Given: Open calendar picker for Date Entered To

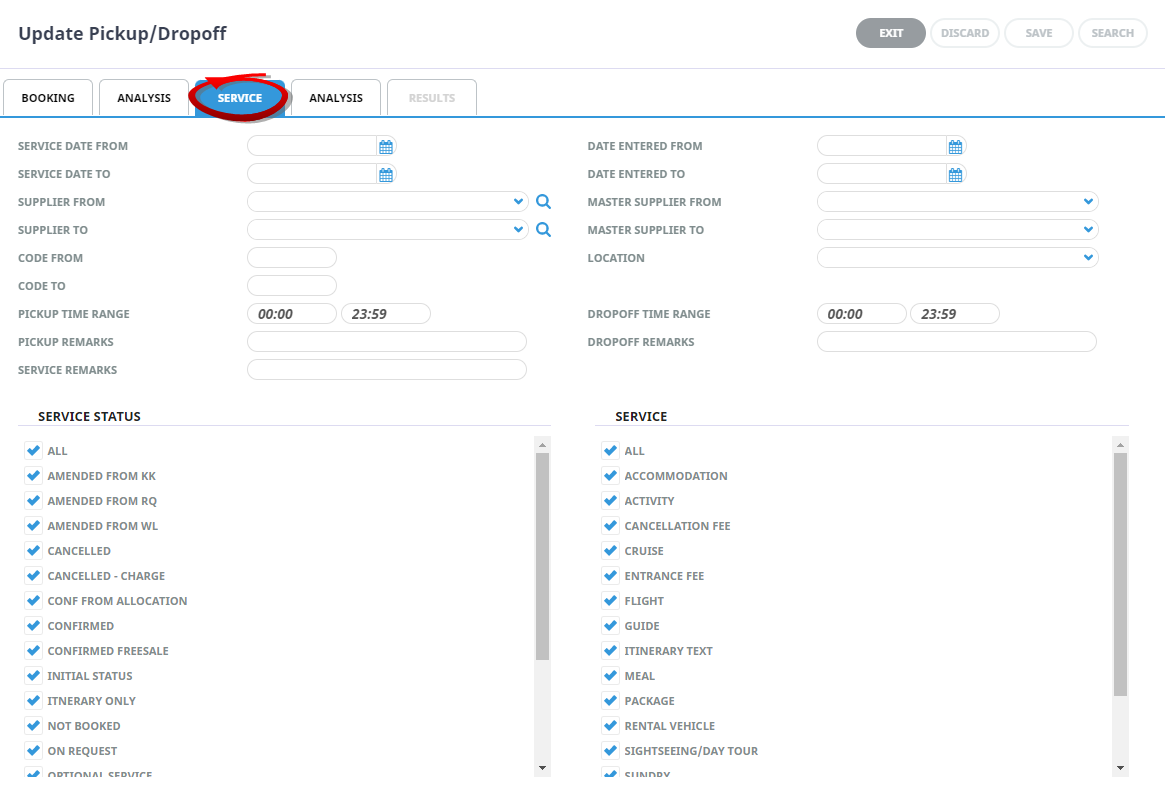Looking at the screenshot, I should pyautogui.click(x=955, y=175).
